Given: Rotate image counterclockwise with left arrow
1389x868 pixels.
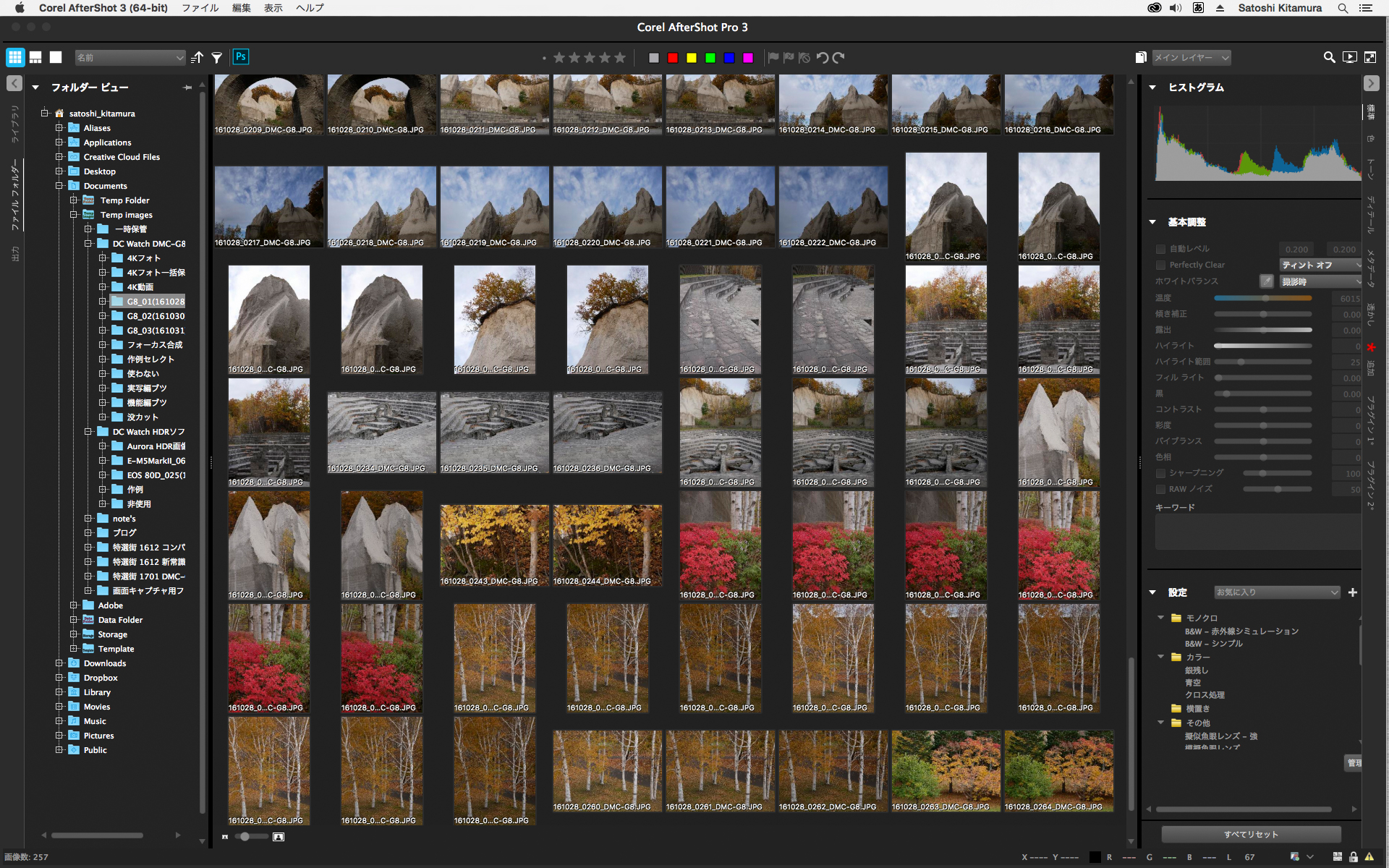Looking at the screenshot, I should point(823,58).
